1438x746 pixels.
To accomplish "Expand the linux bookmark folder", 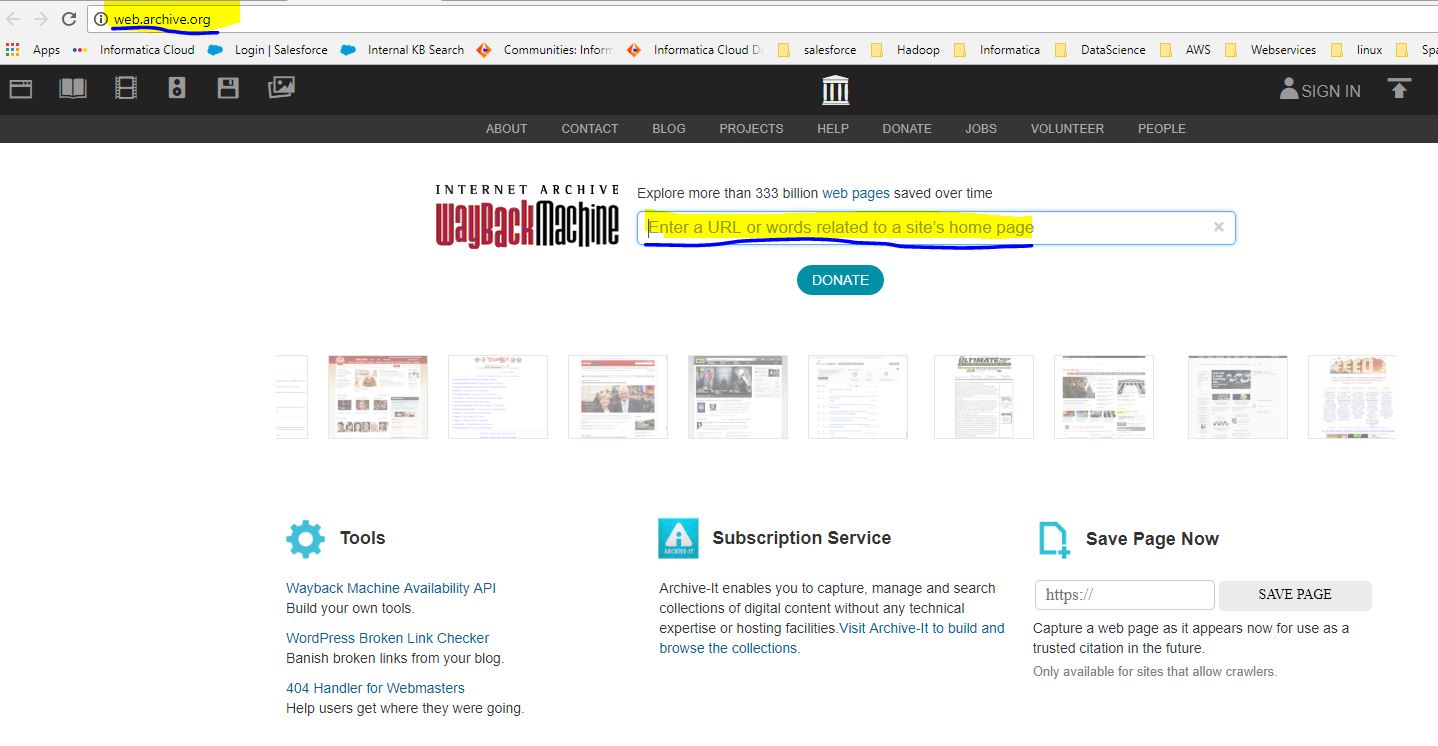I will point(1356,49).
